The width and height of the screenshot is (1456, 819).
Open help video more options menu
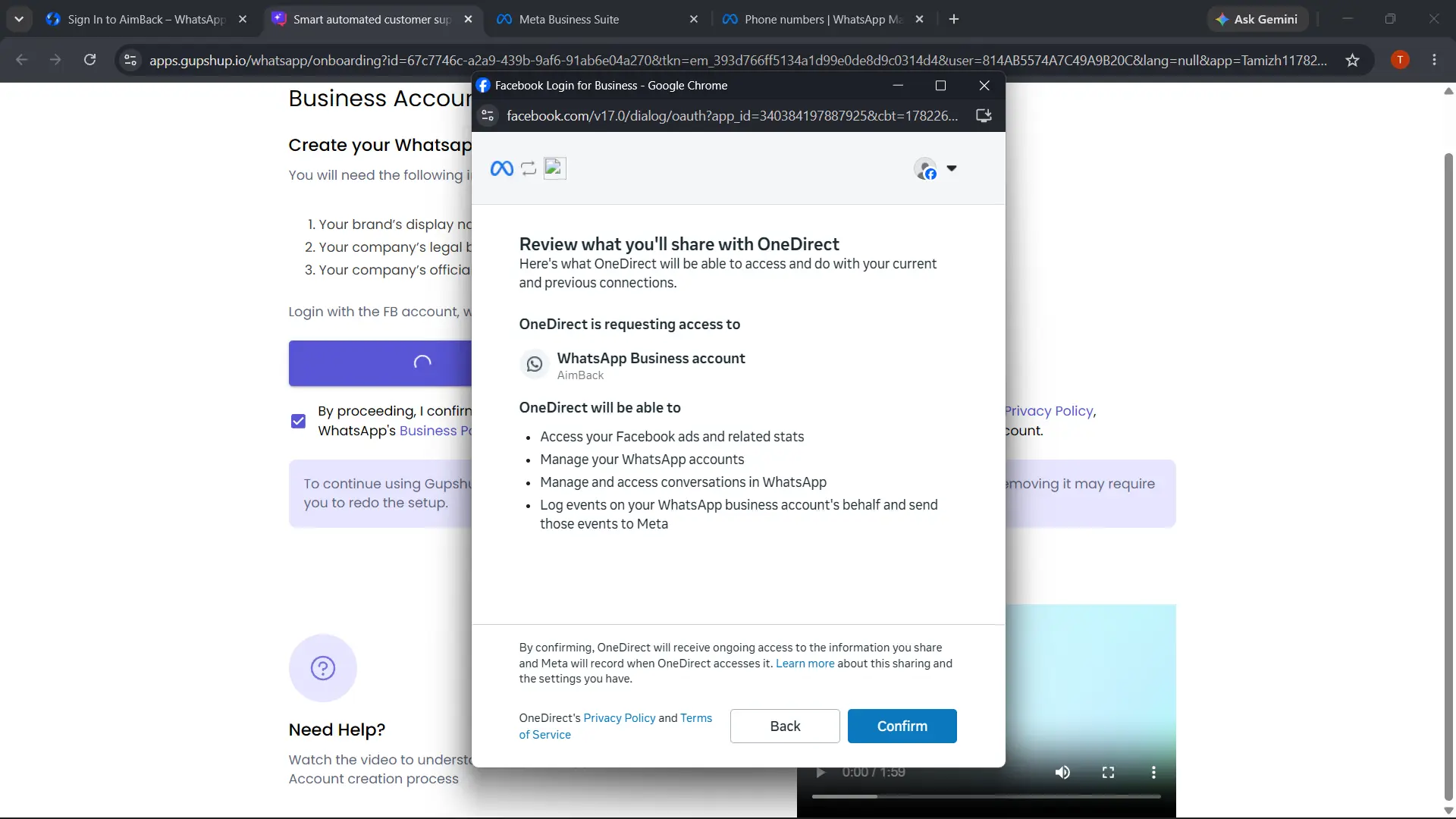[1153, 773]
